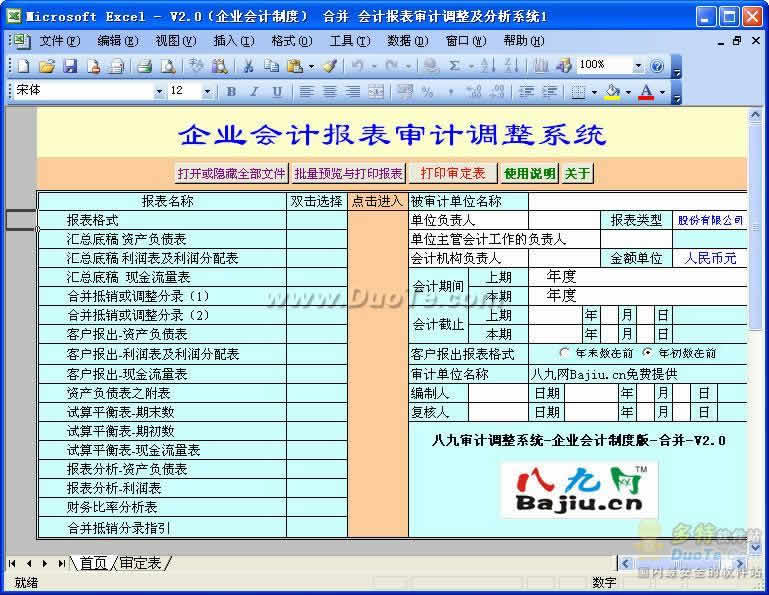Viewport: 769px width, 595px height.
Task: Toggle Center alignment
Action: click(x=330, y=91)
